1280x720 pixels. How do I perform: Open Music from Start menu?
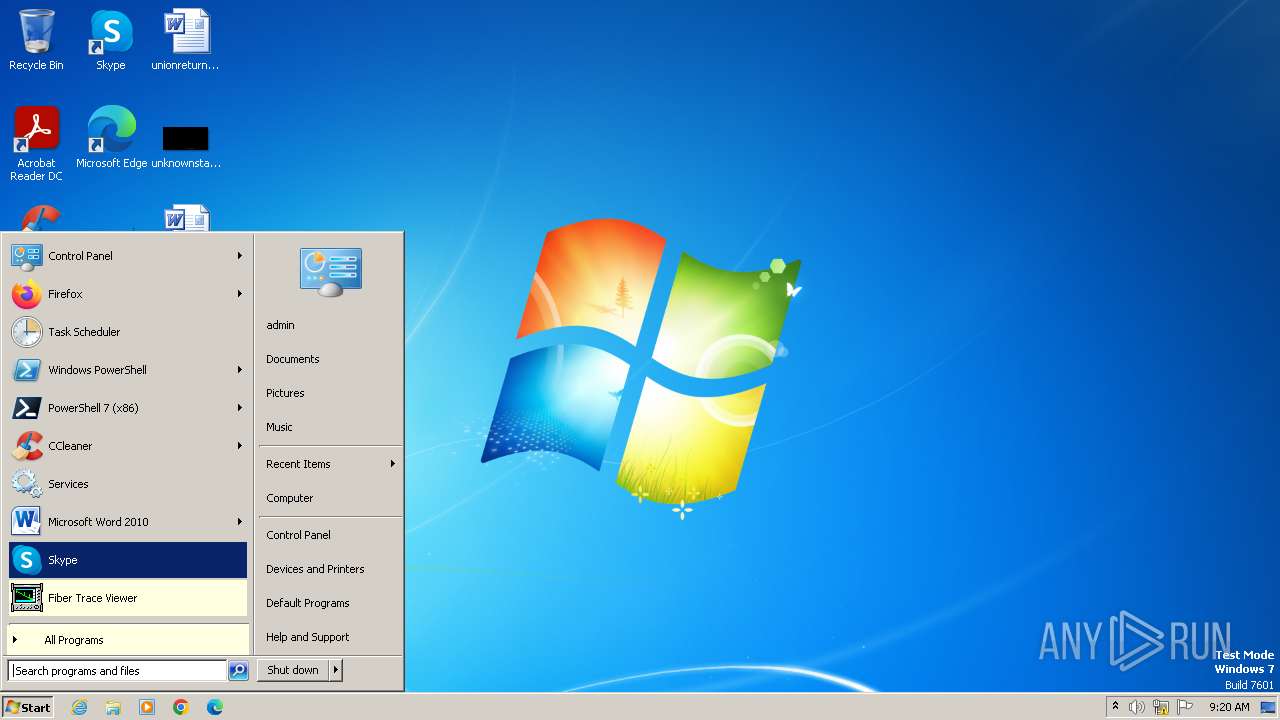330,427
